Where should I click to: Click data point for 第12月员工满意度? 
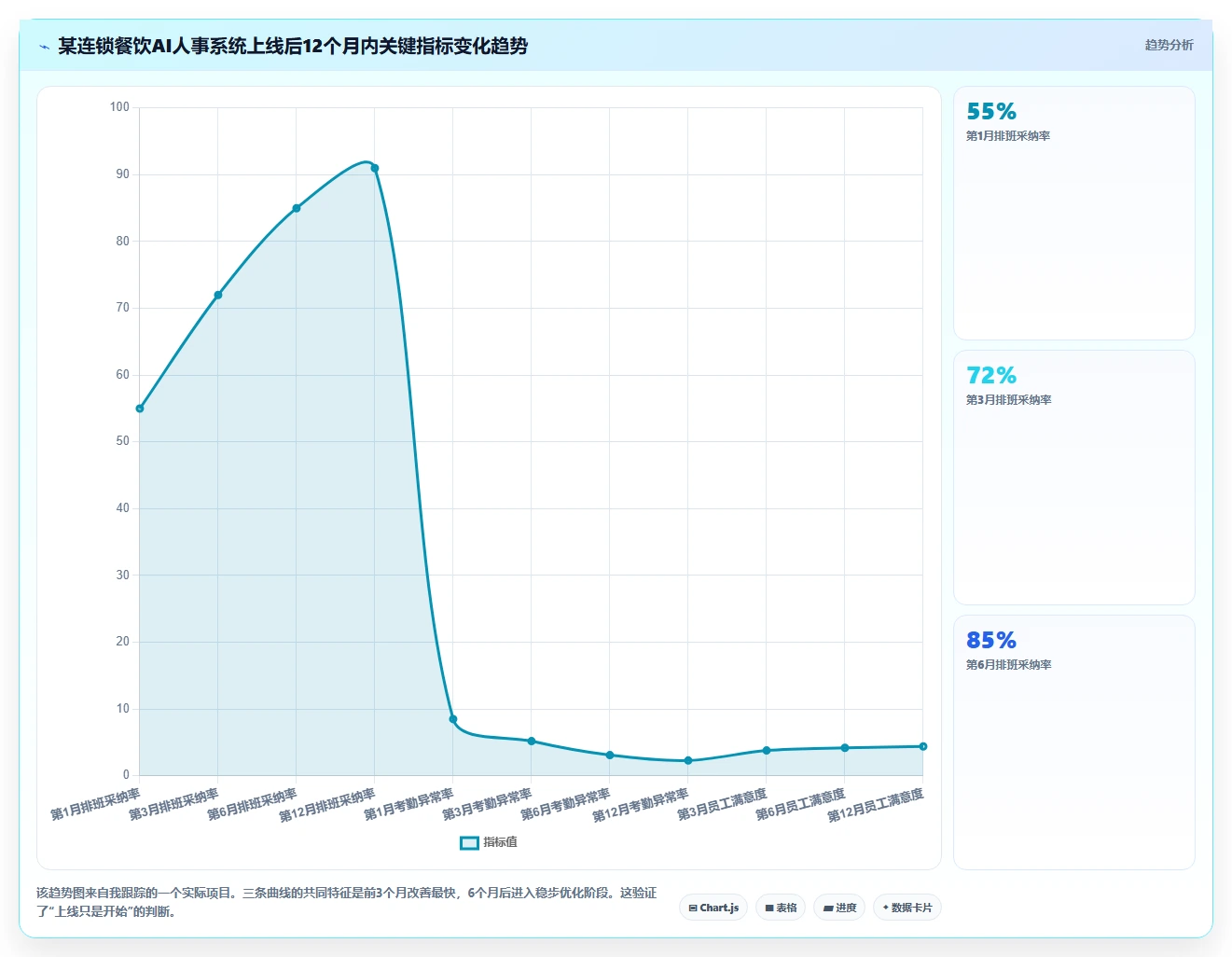(923, 746)
